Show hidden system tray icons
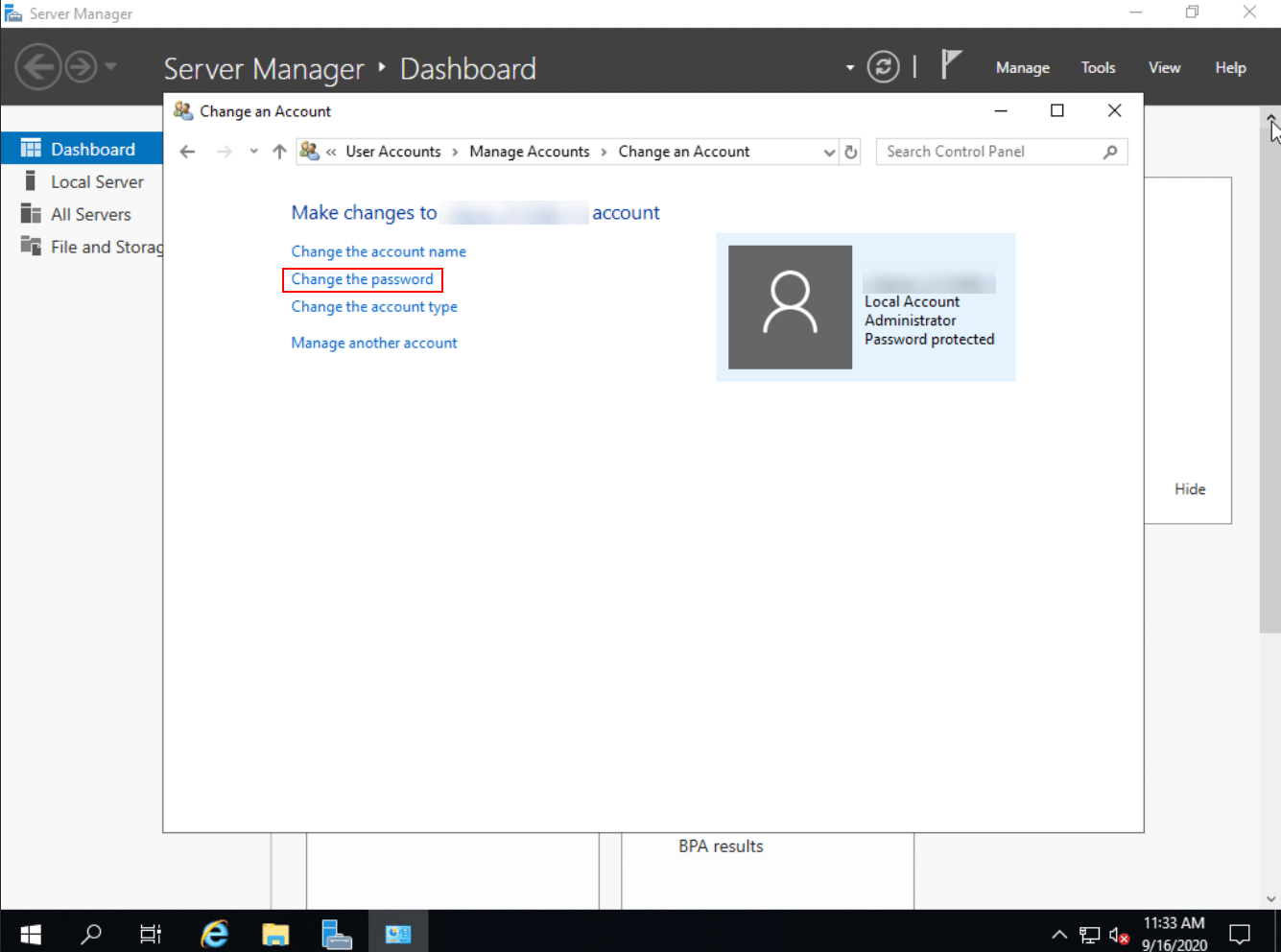 pyautogui.click(x=1059, y=934)
